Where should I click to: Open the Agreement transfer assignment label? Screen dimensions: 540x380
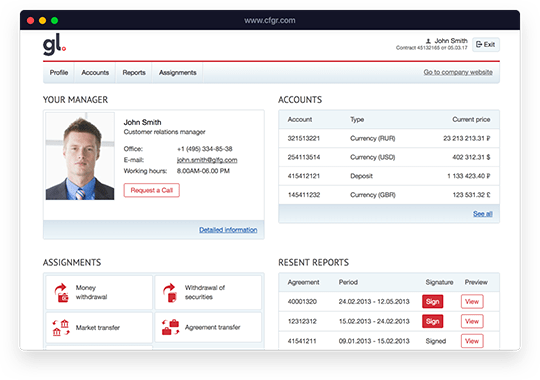212,327
